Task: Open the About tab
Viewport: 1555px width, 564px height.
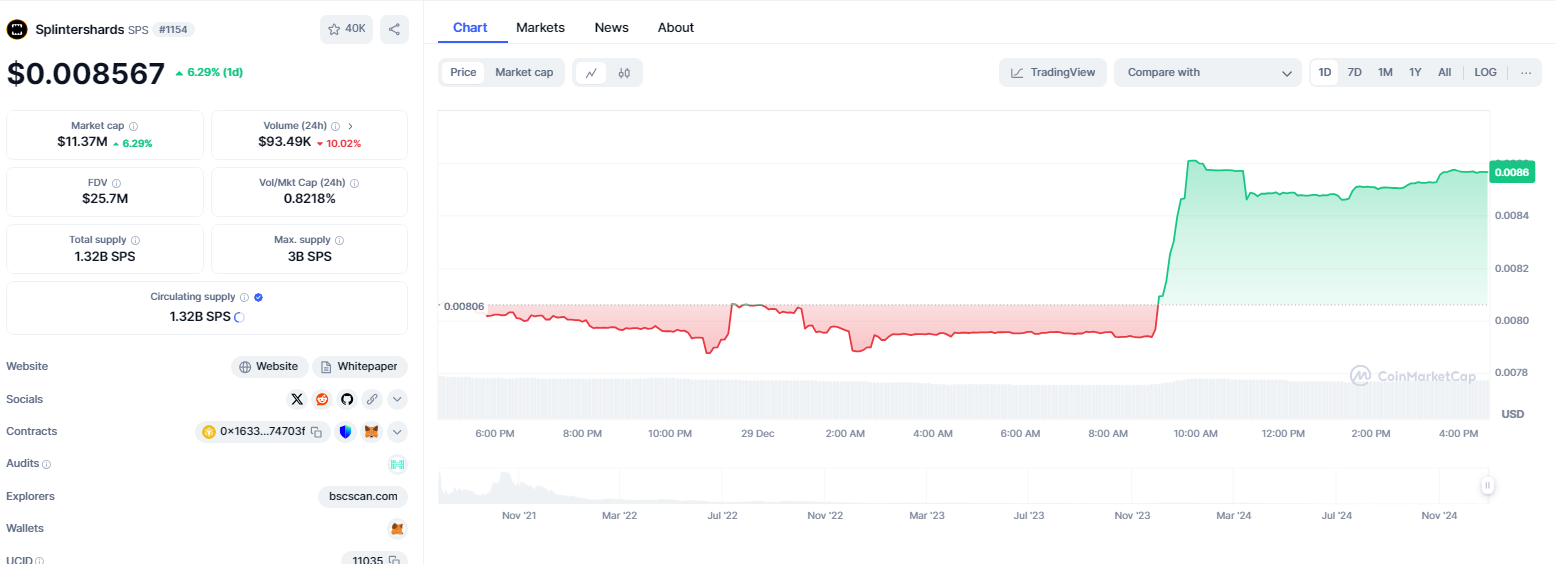Action: pos(676,27)
